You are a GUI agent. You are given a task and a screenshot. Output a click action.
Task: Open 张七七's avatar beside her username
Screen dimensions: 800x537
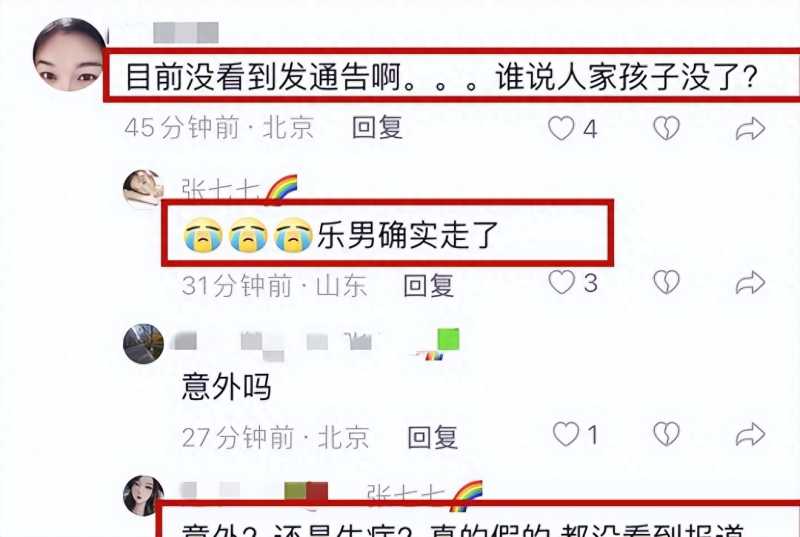click(x=143, y=189)
